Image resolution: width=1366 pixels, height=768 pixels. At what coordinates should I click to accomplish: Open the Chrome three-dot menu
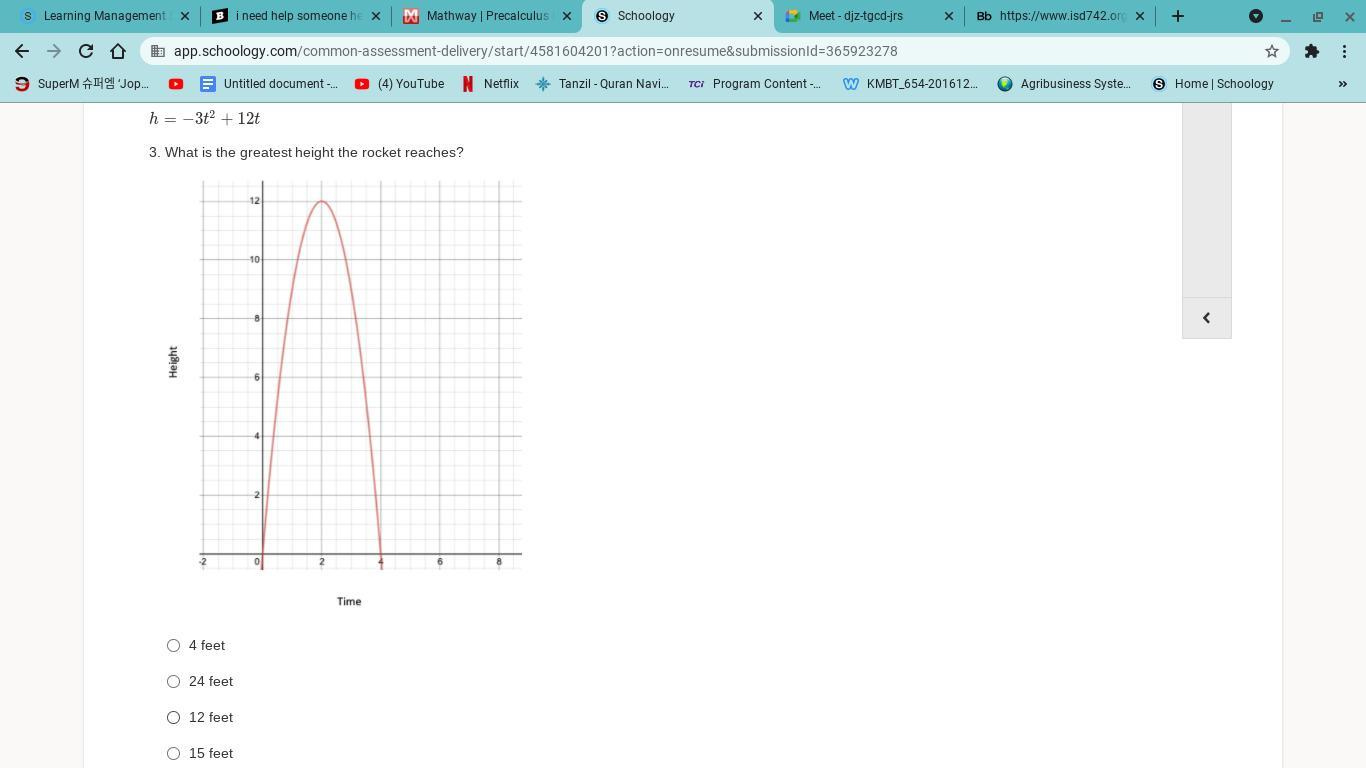tap(1344, 51)
